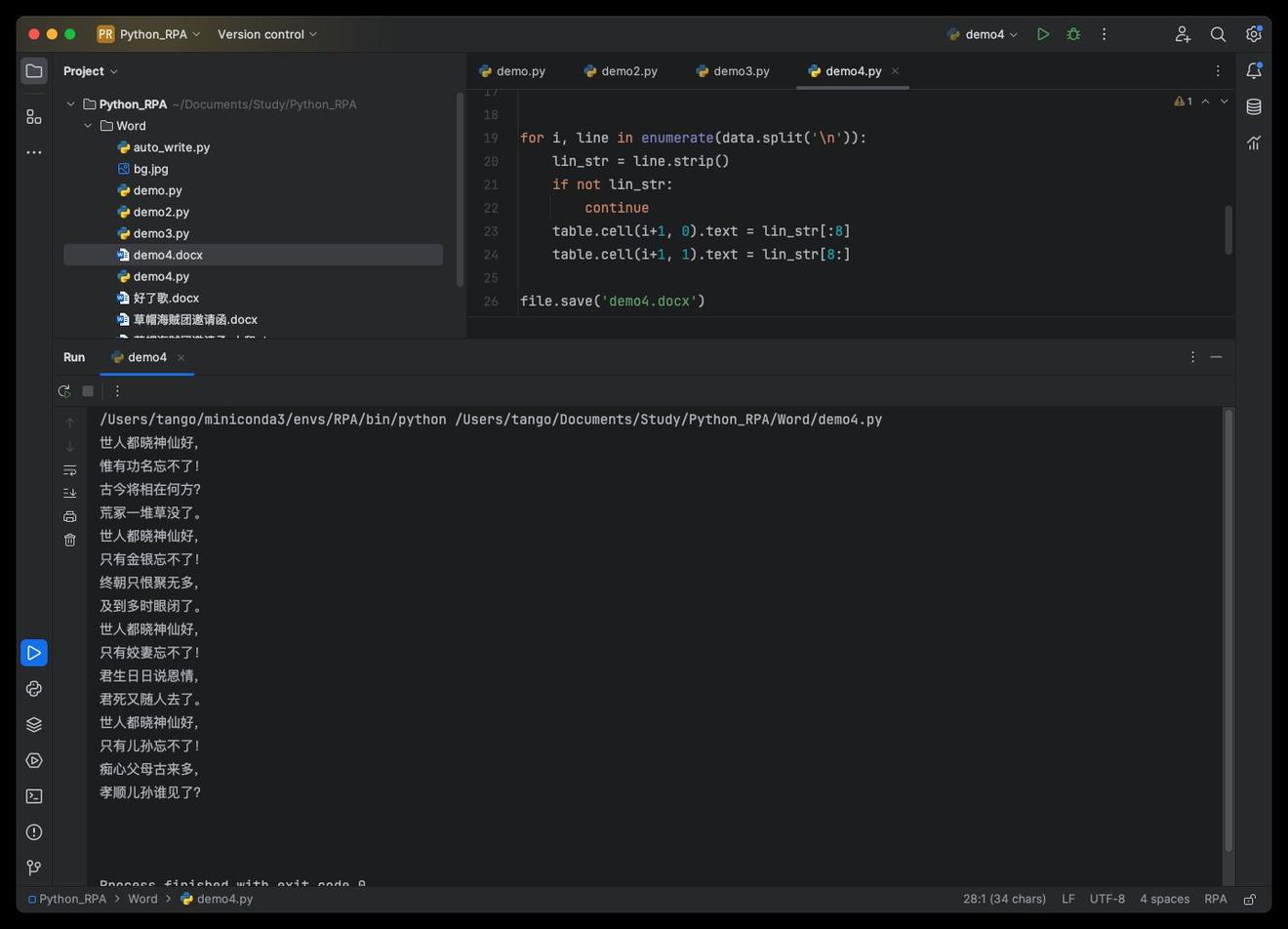
Task: Go to previous highlighted problem arrow
Action: coord(1205,101)
